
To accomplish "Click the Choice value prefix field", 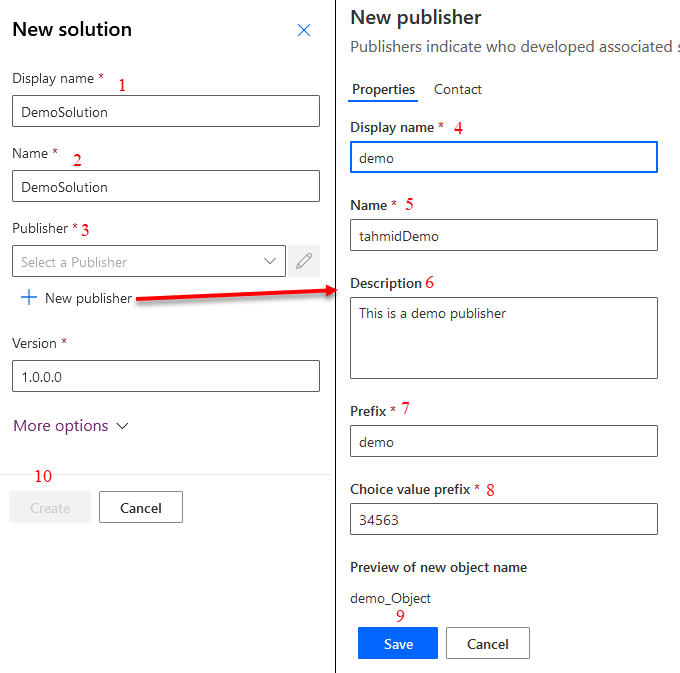I will click(504, 520).
